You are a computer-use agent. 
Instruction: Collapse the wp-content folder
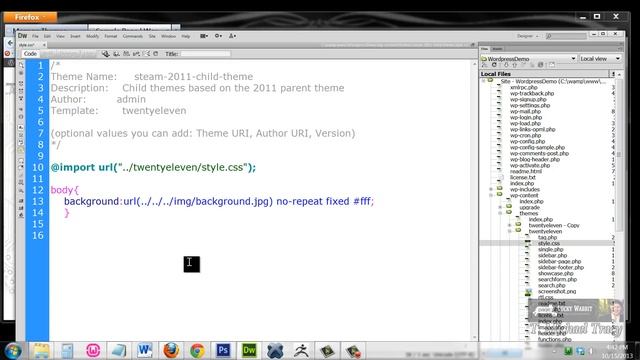pyautogui.click(x=491, y=196)
